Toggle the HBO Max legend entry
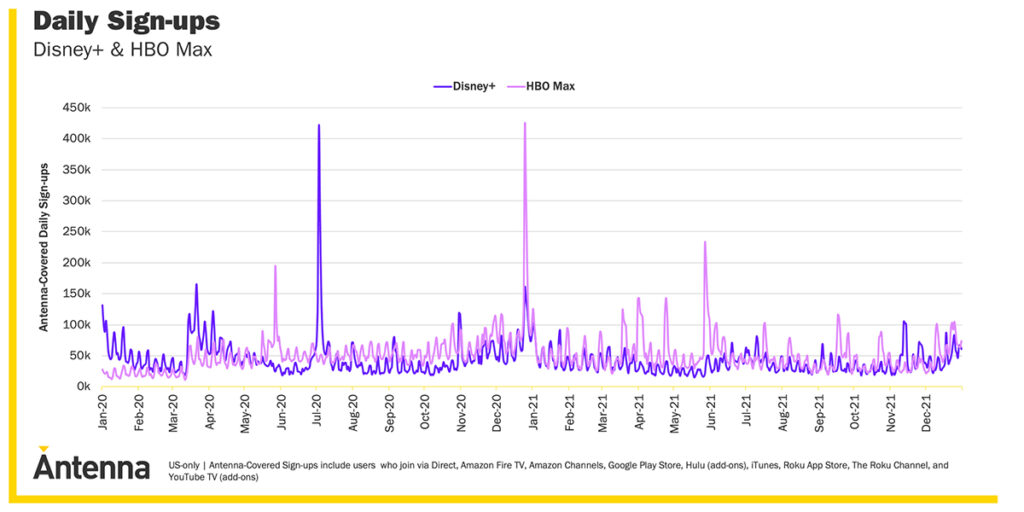Image resolution: width=1024 pixels, height=512 pixels. coord(541,86)
